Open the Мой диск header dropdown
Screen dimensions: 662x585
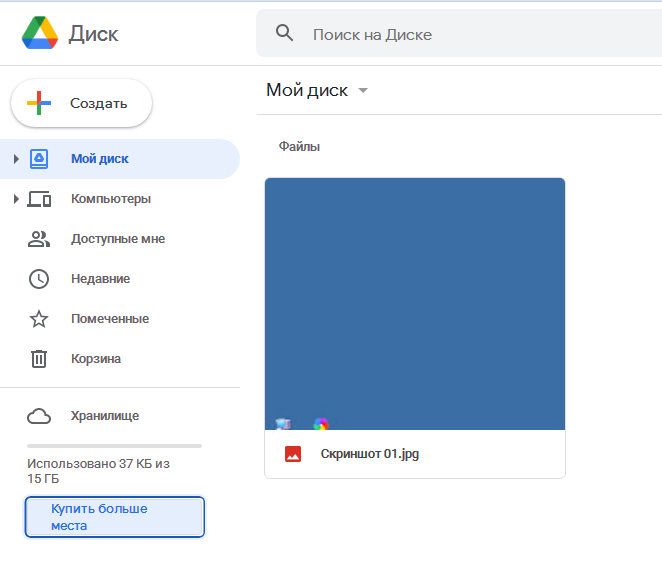point(363,91)
